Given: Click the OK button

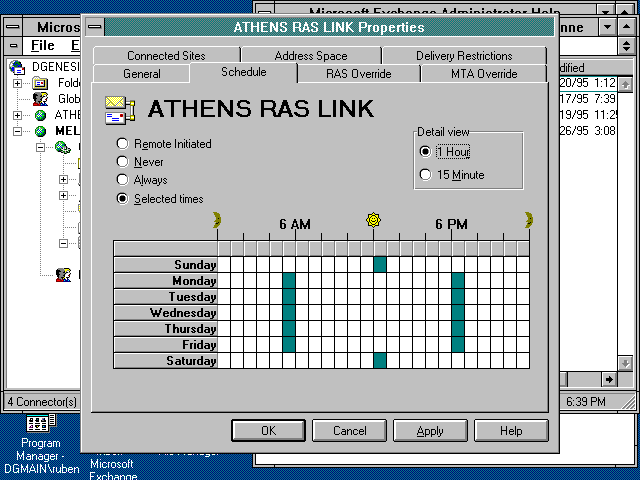Looking at the screenshot, I should pyautogui.click(x=268, y=431).
